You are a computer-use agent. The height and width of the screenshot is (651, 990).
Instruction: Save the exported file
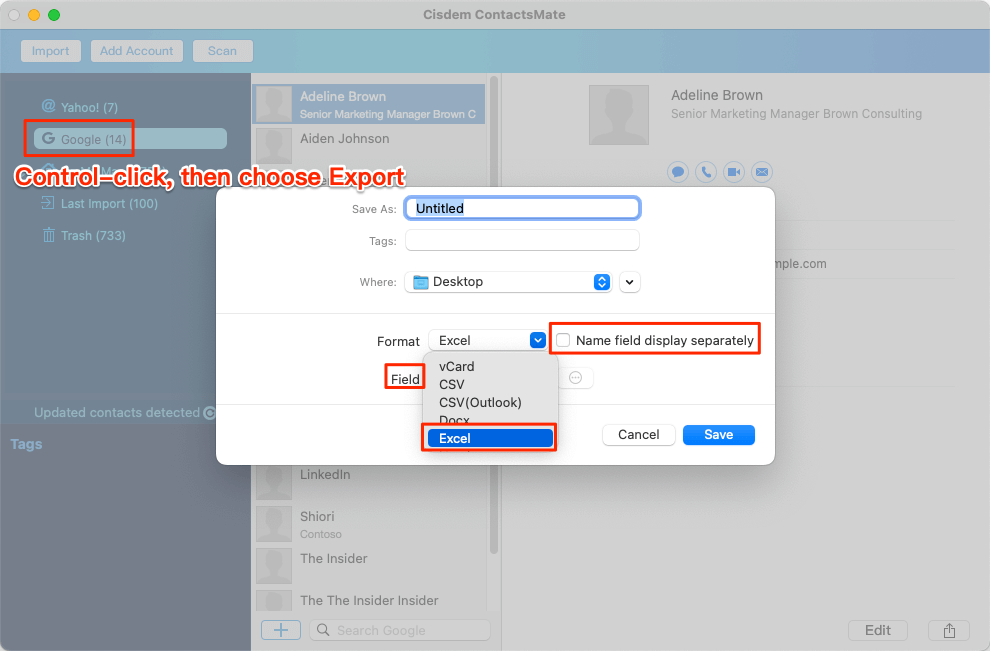tap(719, 434)
